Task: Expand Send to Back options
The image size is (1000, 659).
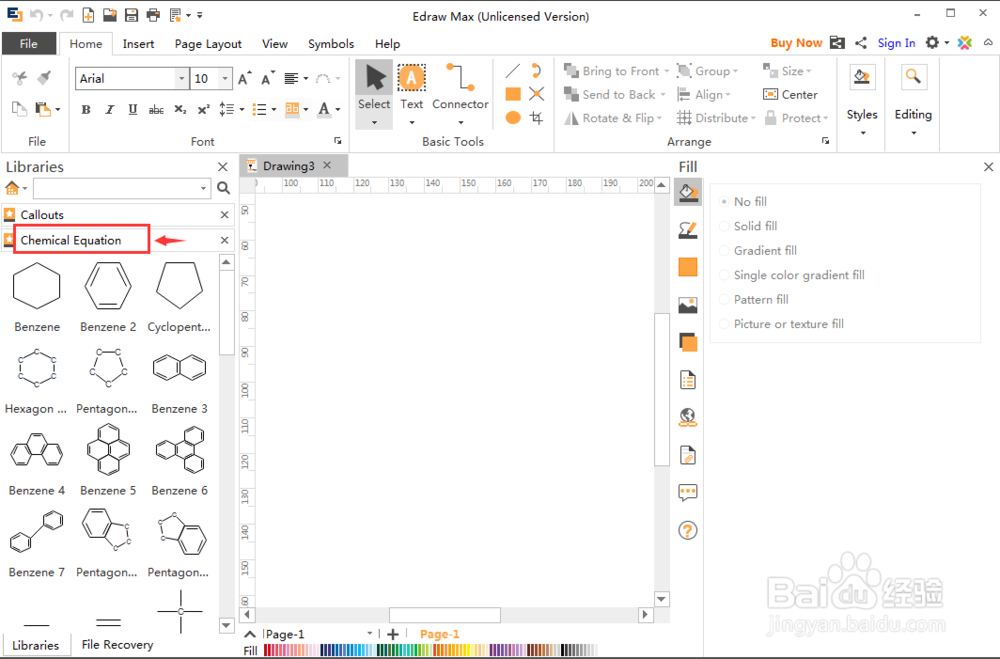Action: coord(663,95)
